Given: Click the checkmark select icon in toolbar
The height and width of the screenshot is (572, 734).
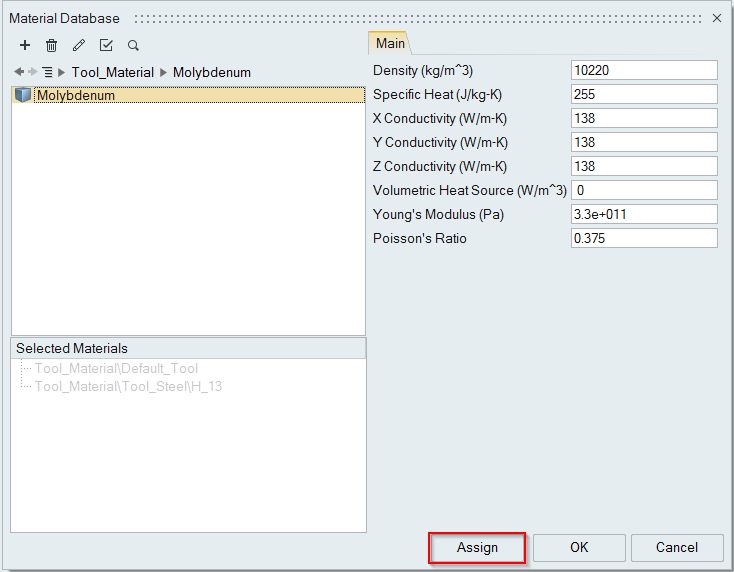Looking at the screenshot, I should (x=106, y=46).
